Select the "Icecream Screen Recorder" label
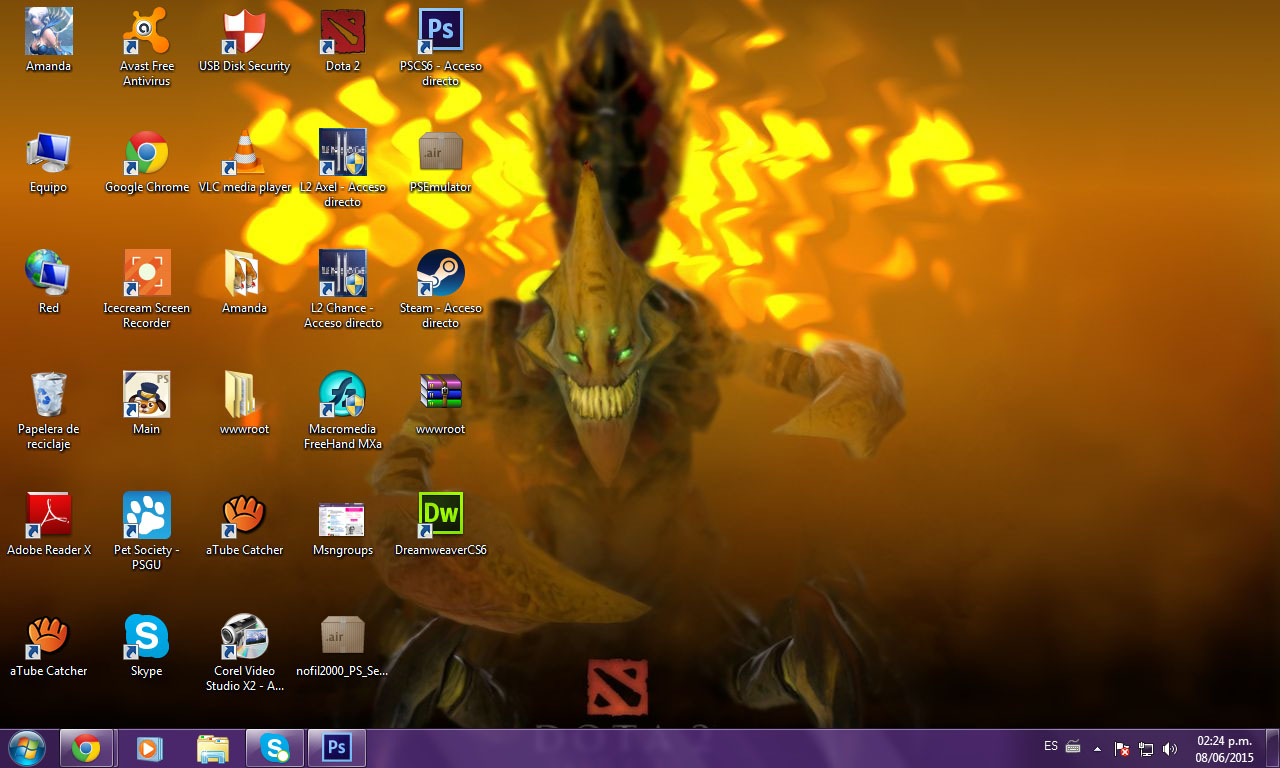Image resolution: width=1280 pixels, height=768 pixels. click(147, 315)
